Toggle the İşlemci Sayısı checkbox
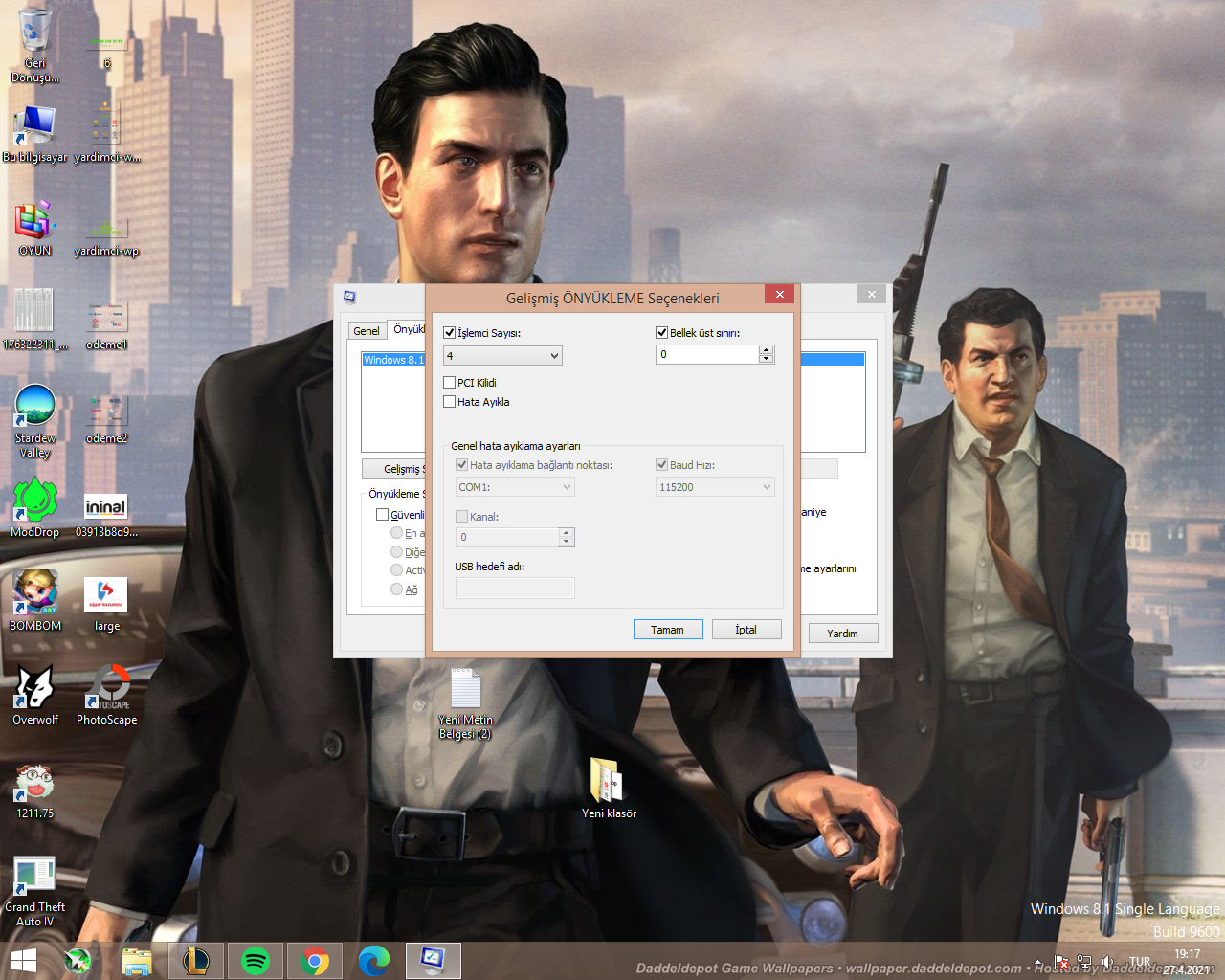 click(450, 333)
